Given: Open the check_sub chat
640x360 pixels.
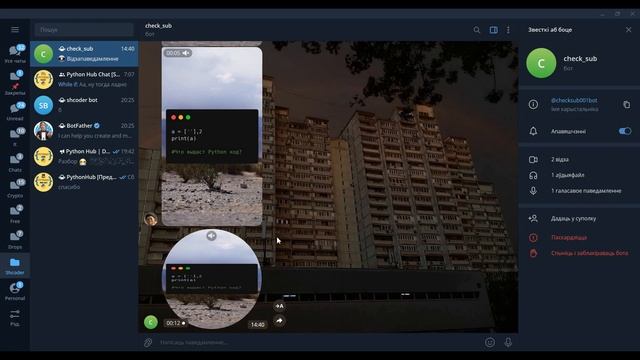Looking at the screenshot, I should click(84, 53).
